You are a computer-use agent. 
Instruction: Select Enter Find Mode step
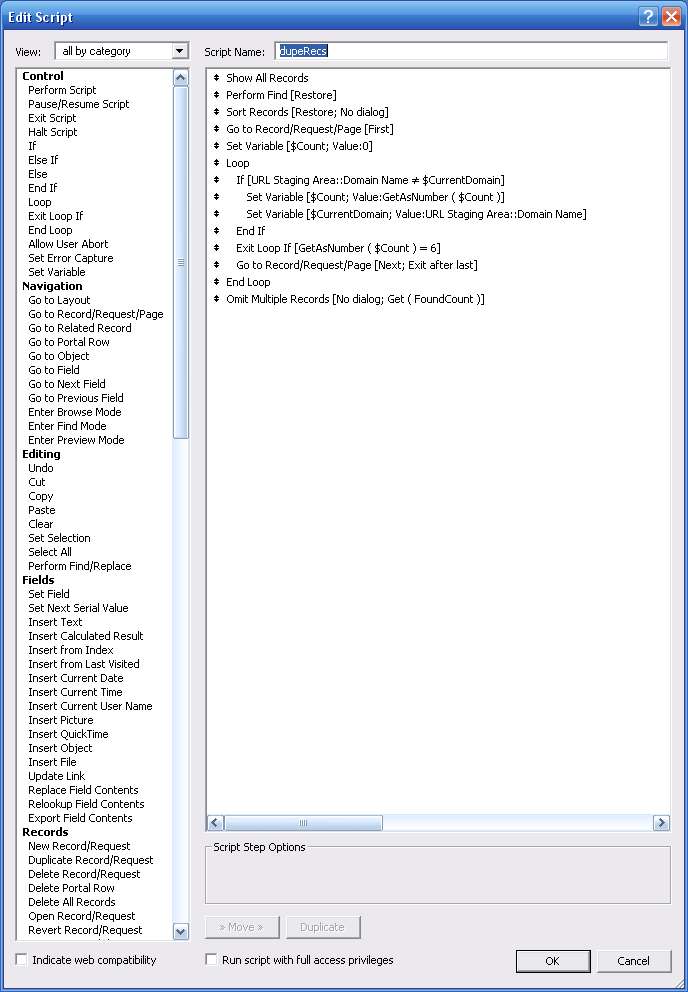click(x=67, y=426)
